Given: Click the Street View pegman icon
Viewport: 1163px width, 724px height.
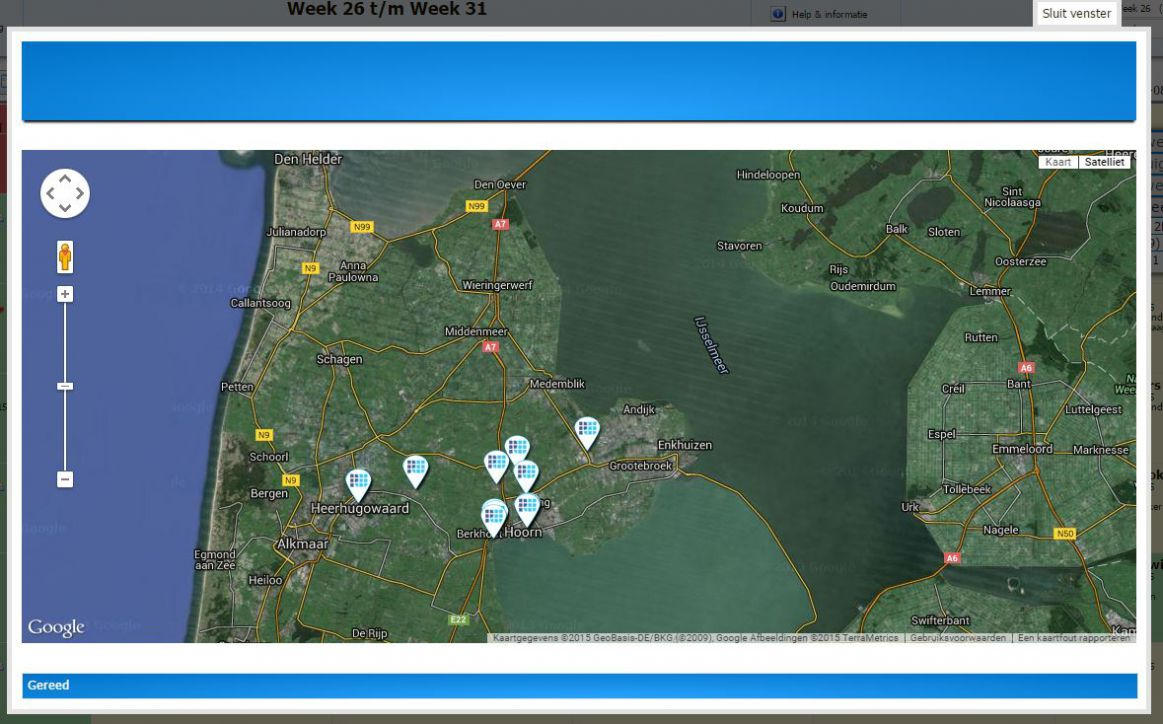Looking at the screenshot, I should coord(65,257).
